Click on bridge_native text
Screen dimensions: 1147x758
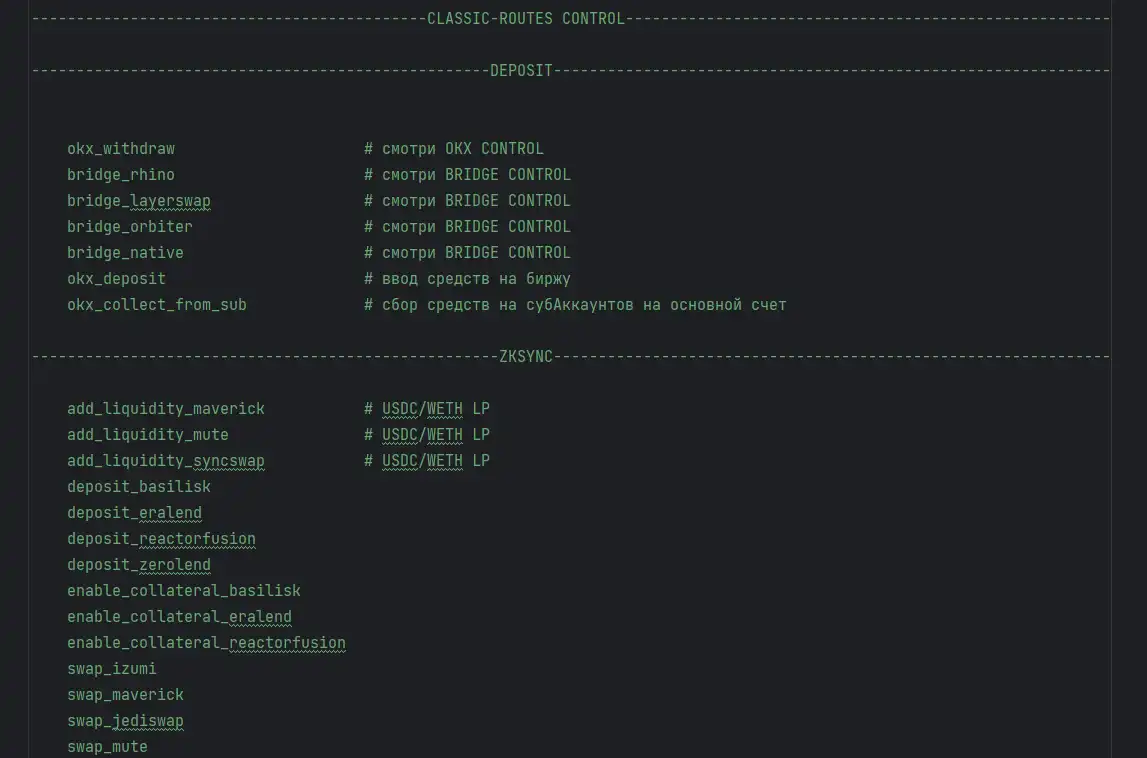pyautogui.click(x=125, y=253)
